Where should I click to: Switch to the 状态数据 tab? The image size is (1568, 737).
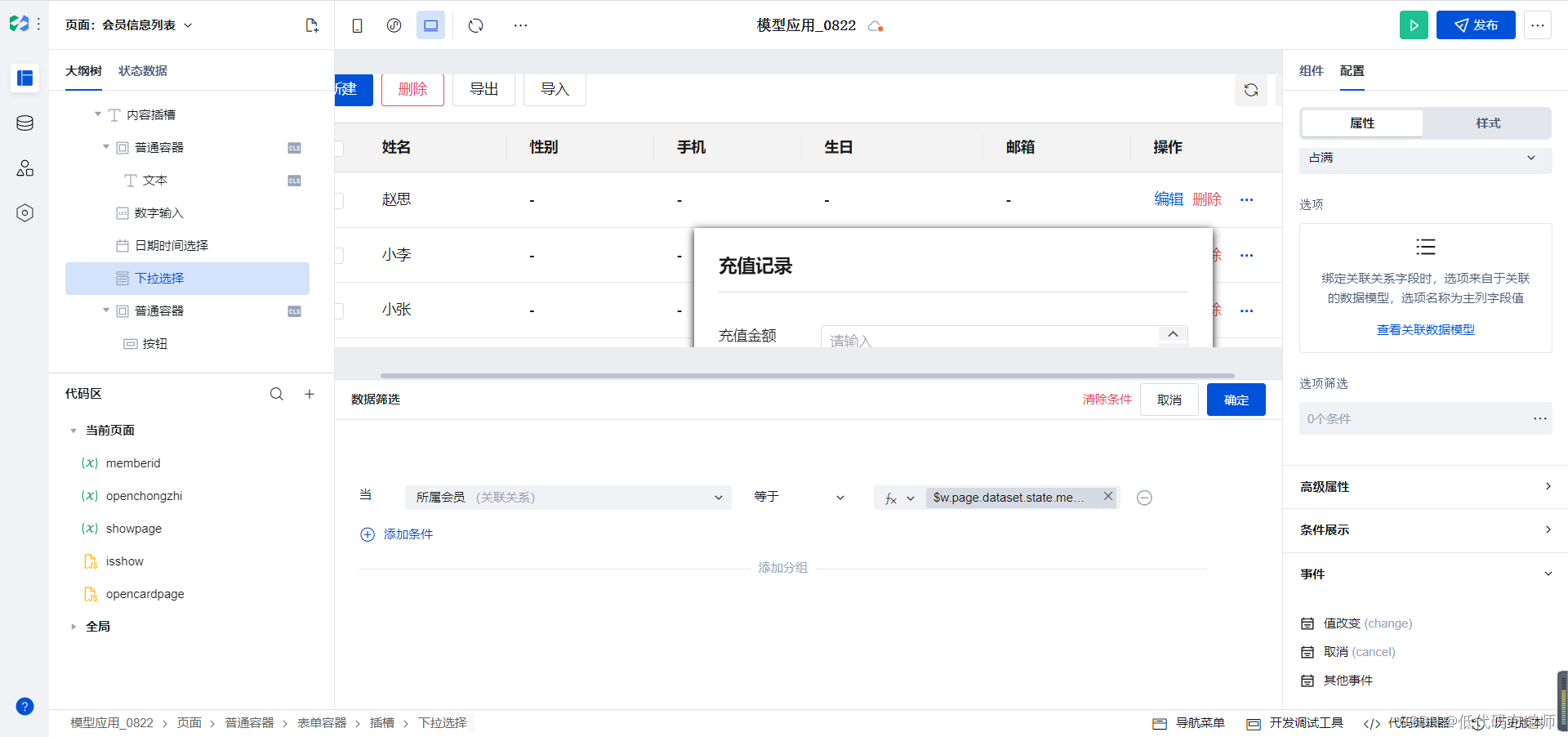pyautogui.click(x=143, y=71)
